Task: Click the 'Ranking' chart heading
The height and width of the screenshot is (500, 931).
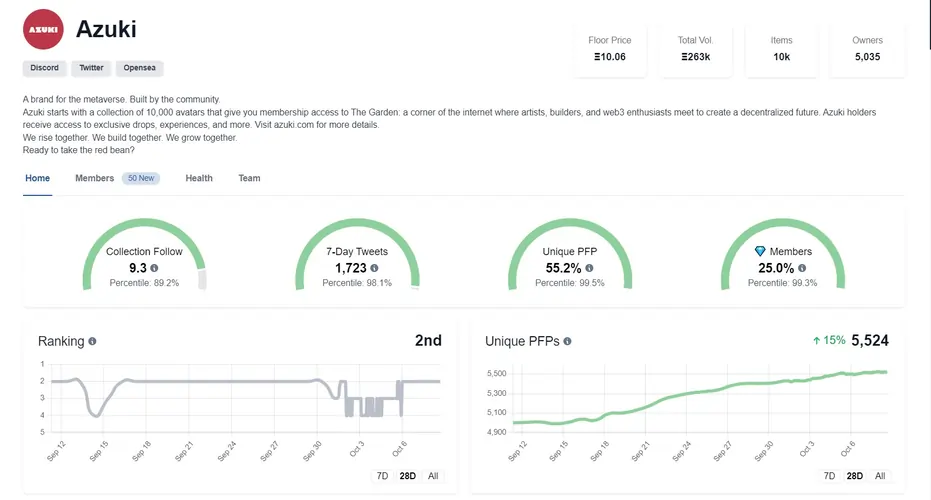Action: (x=61, y=341)
